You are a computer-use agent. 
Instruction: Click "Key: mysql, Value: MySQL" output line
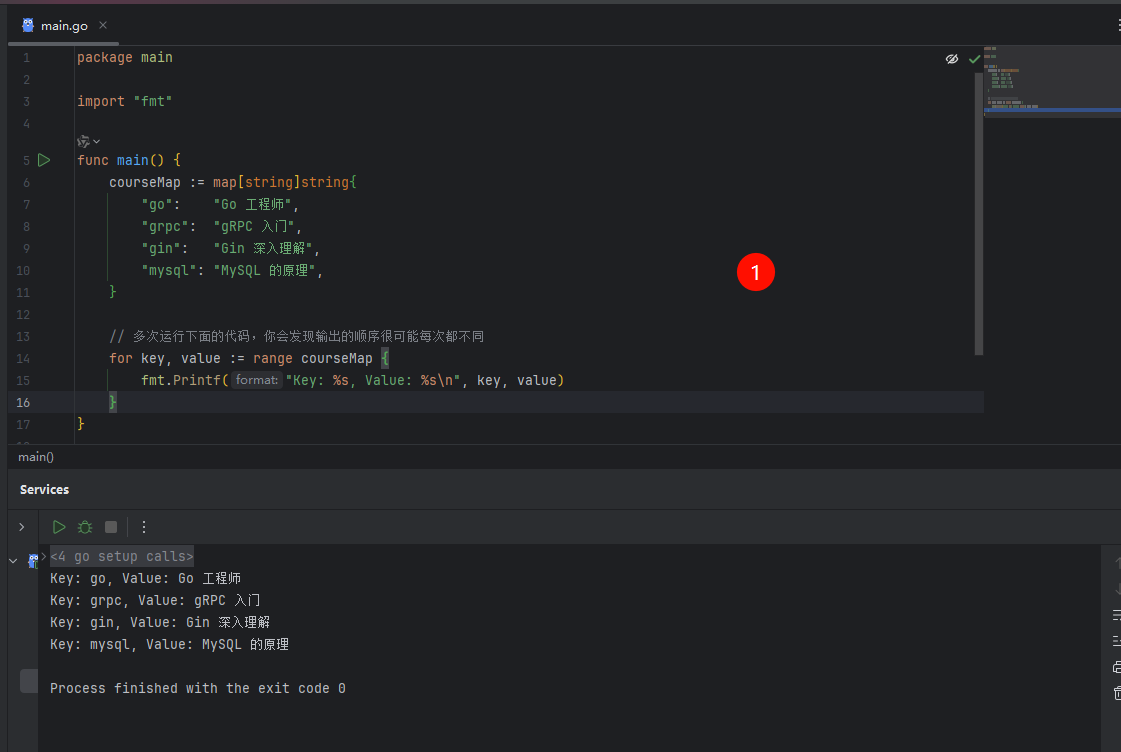pos(169,645)
